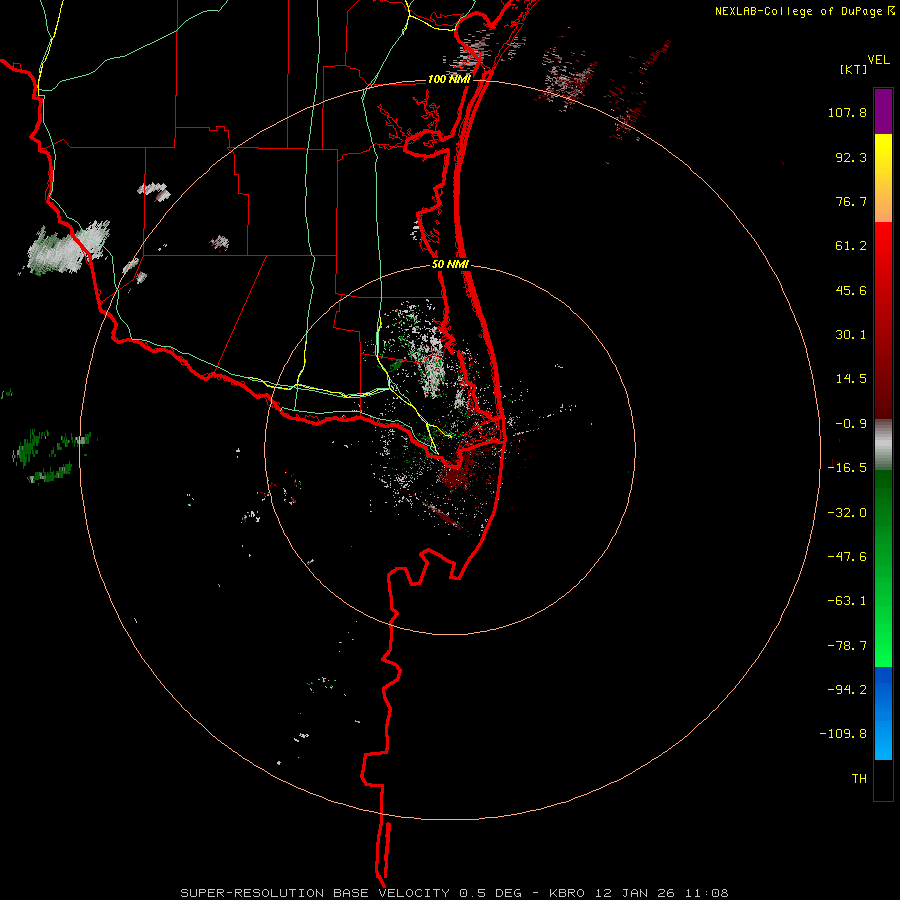Click the 50 NMI range ring label

coord(450,265)
